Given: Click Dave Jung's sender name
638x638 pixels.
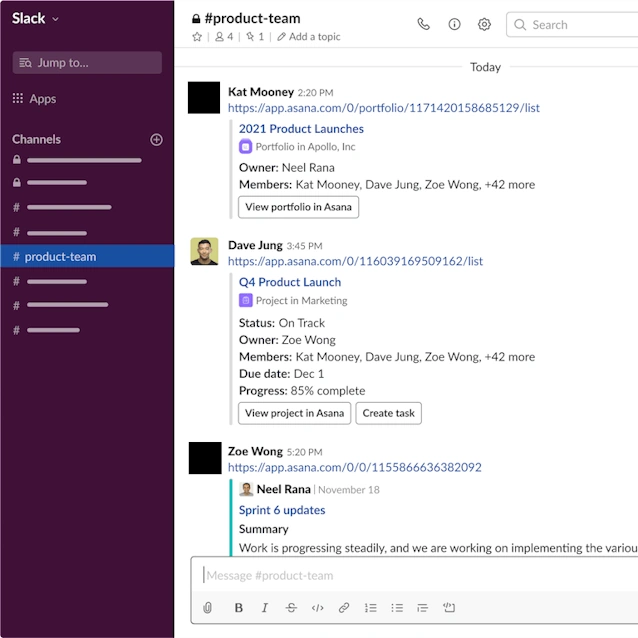Looking at the screenshot, I should tap(255, 245).
